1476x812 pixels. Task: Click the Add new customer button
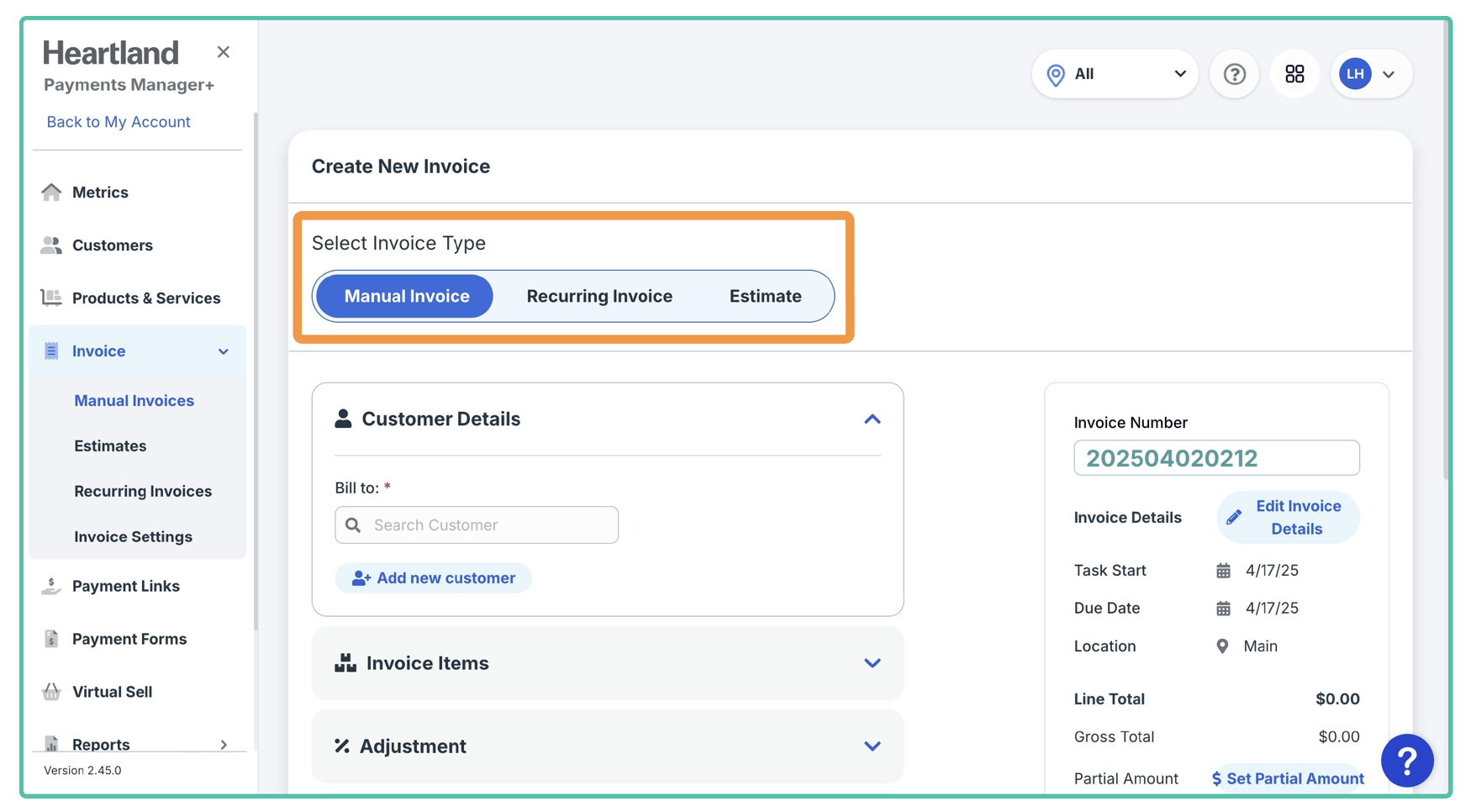[433, 578]
